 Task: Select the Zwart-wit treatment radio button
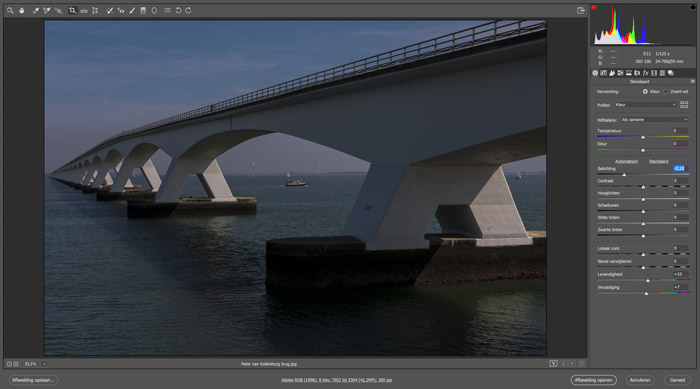pyautogui.click(x=666, y=92)
